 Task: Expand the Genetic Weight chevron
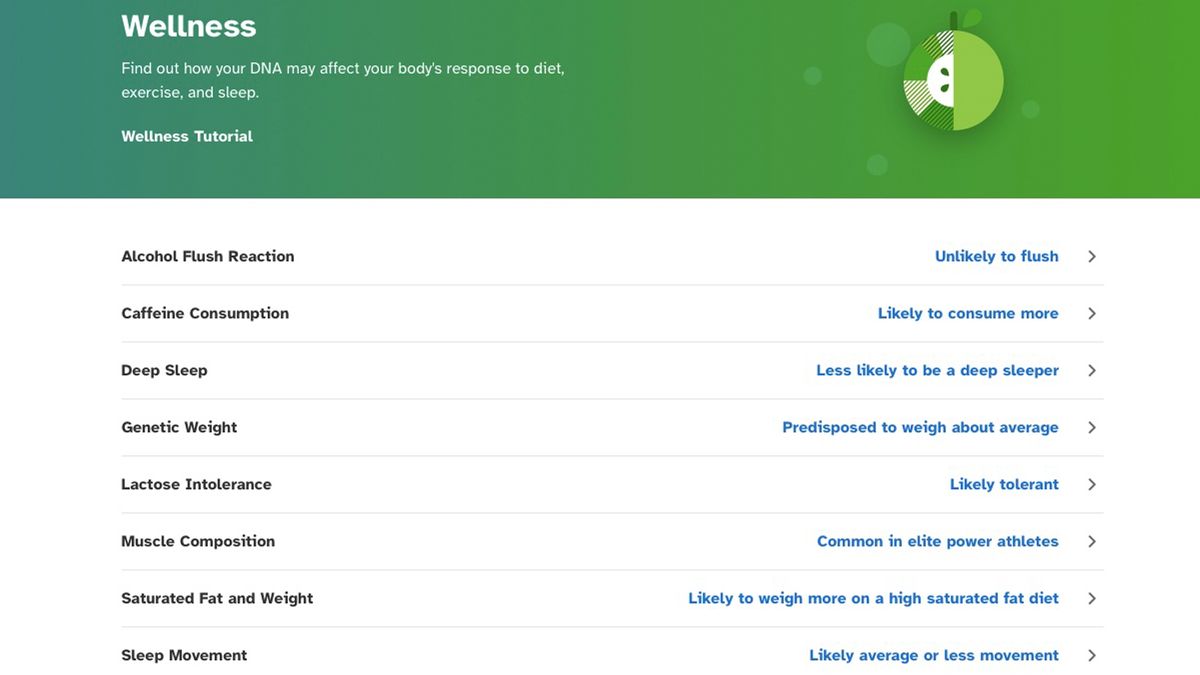tap(1091, 427)
